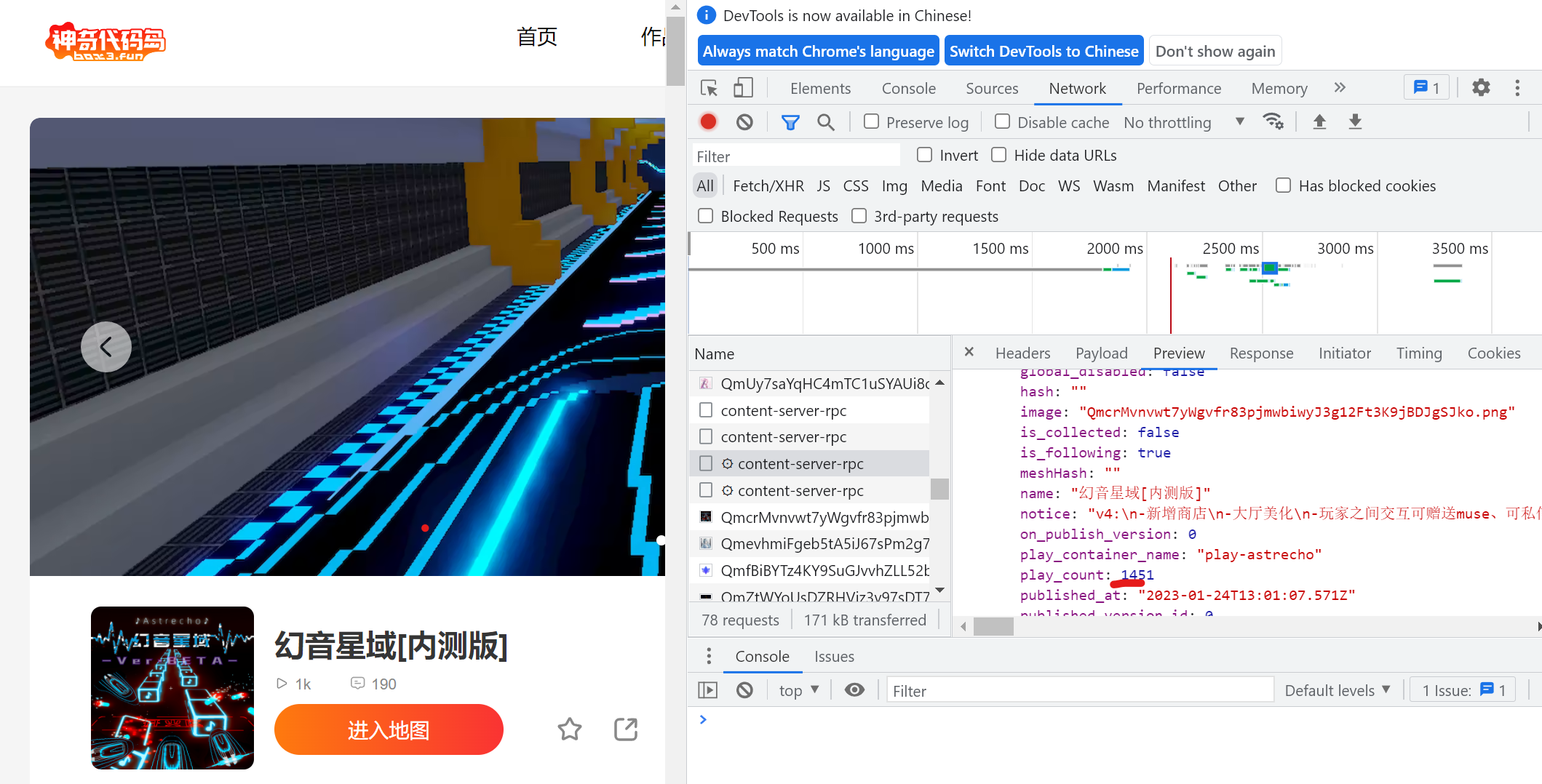
Task: Click Don't show again button
Action: [x=1215, y=51]
